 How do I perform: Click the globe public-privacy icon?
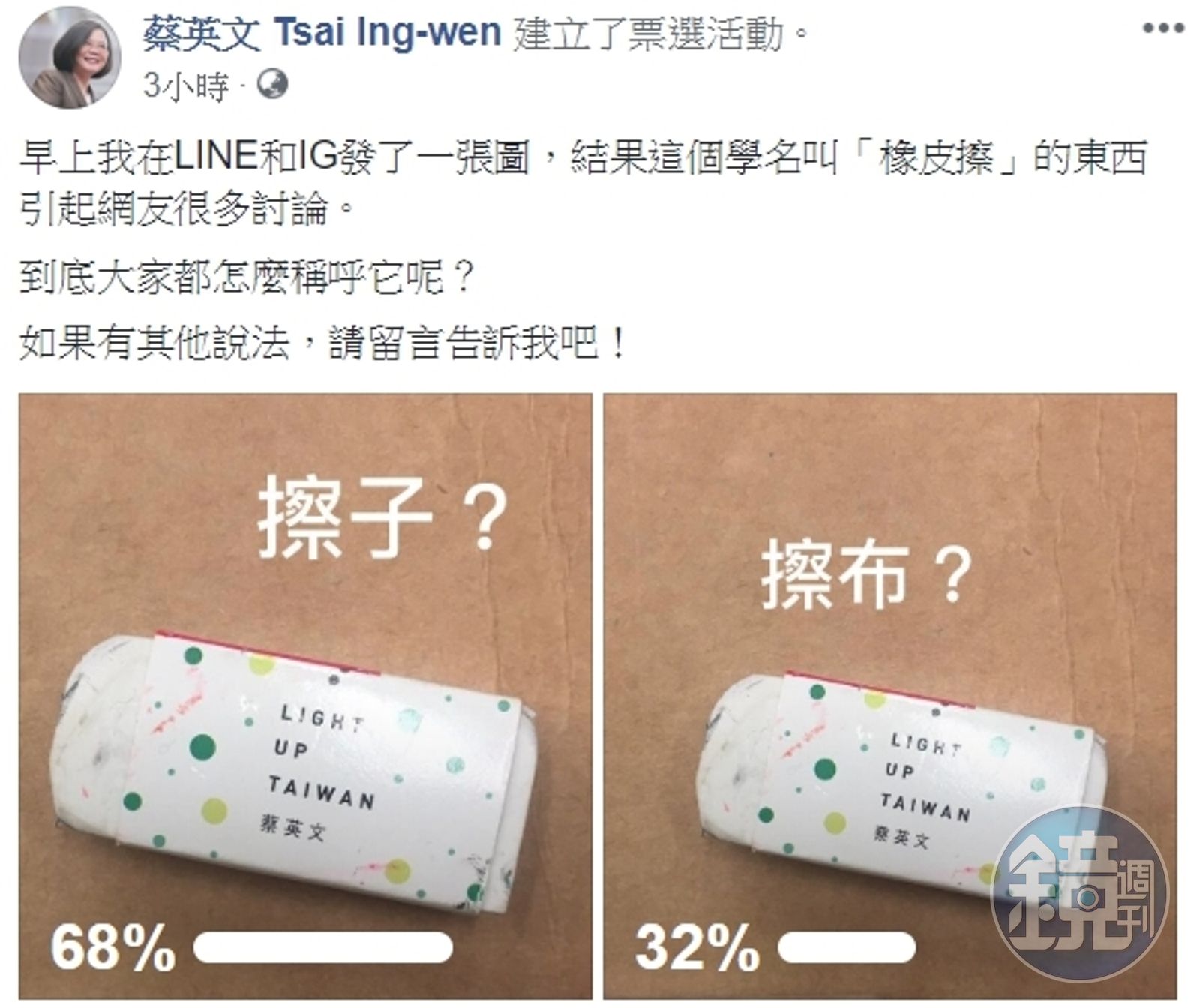[x=272, y=85]
